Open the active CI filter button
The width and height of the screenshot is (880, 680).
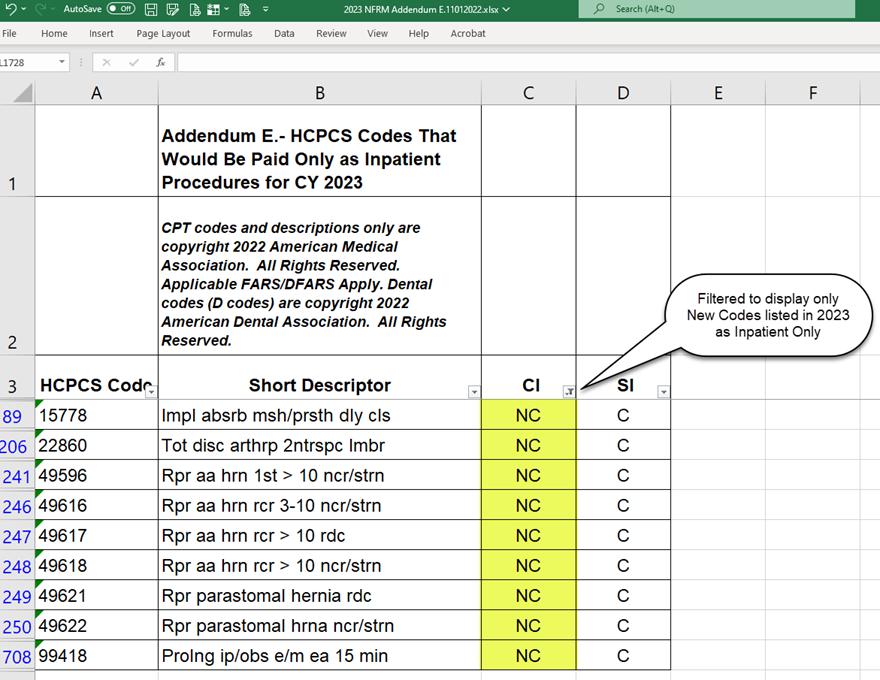point(569,392)
